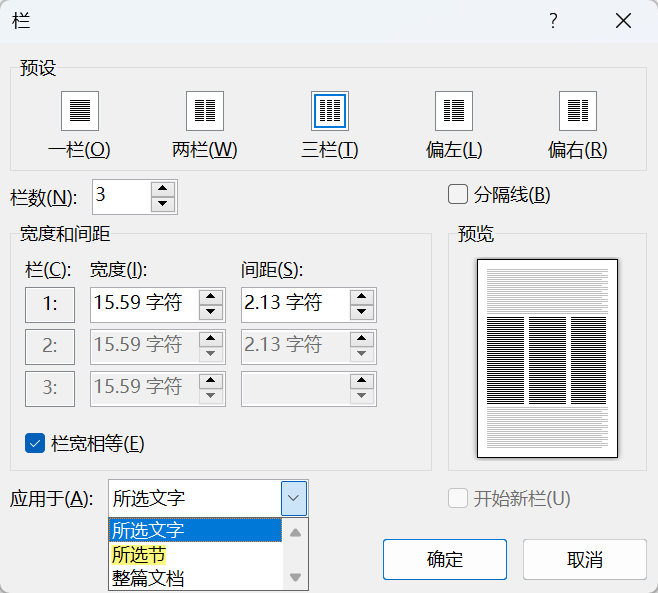The image size is (658, 593).
Task: Confirm with the 确定 button
Action: tap(445, 559)
